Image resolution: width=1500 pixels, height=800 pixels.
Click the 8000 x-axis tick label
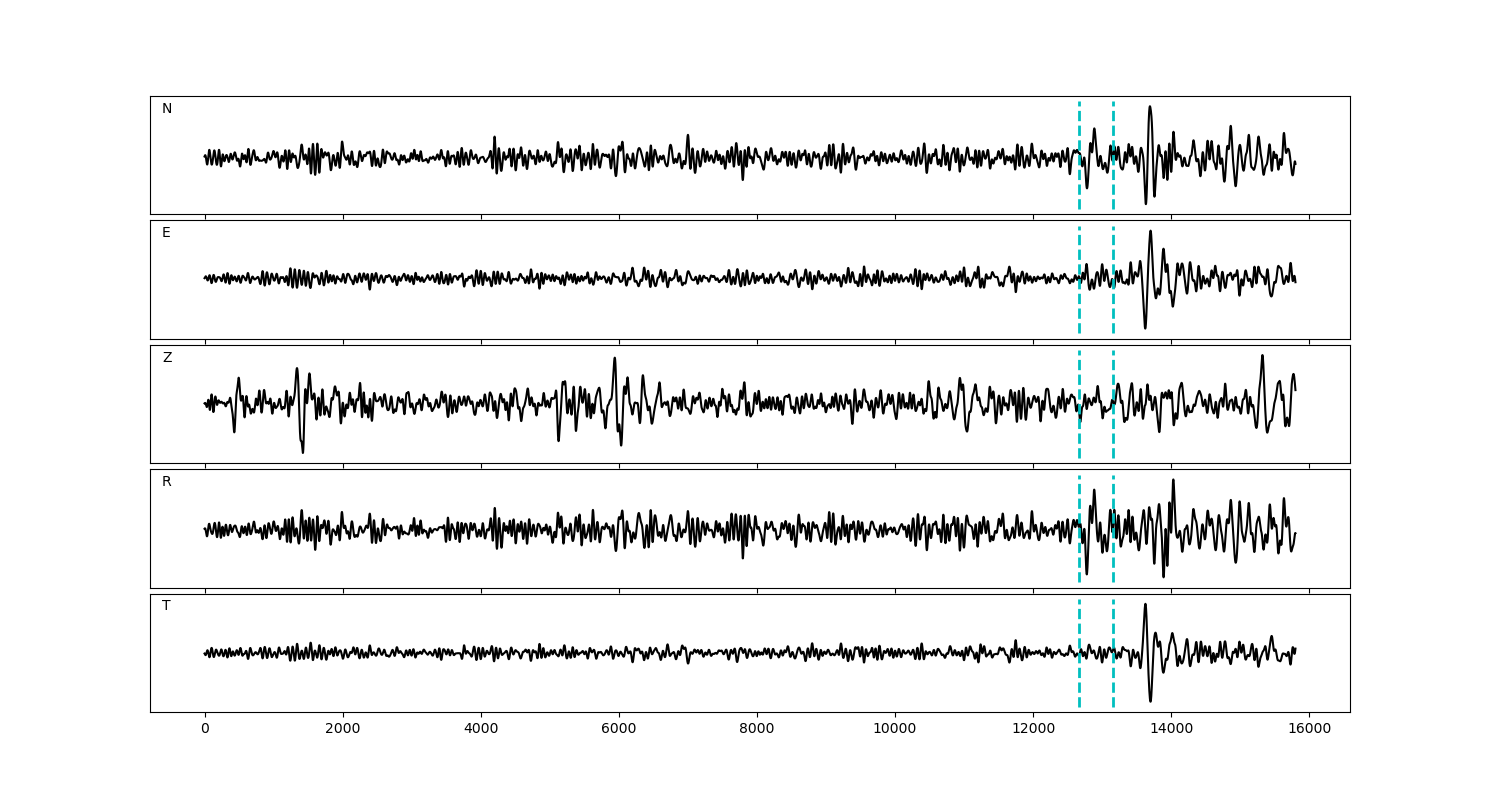click(757, 730)
